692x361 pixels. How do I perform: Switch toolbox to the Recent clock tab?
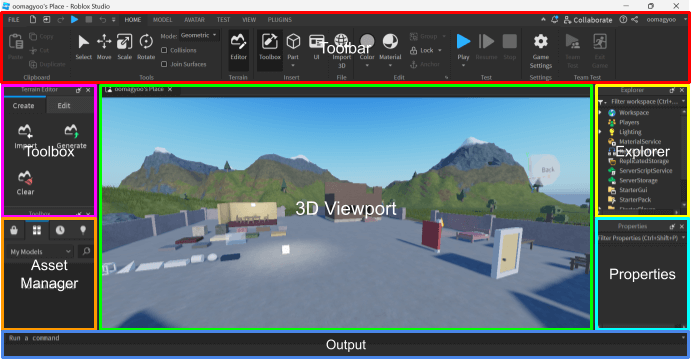(x=60, y=230)
